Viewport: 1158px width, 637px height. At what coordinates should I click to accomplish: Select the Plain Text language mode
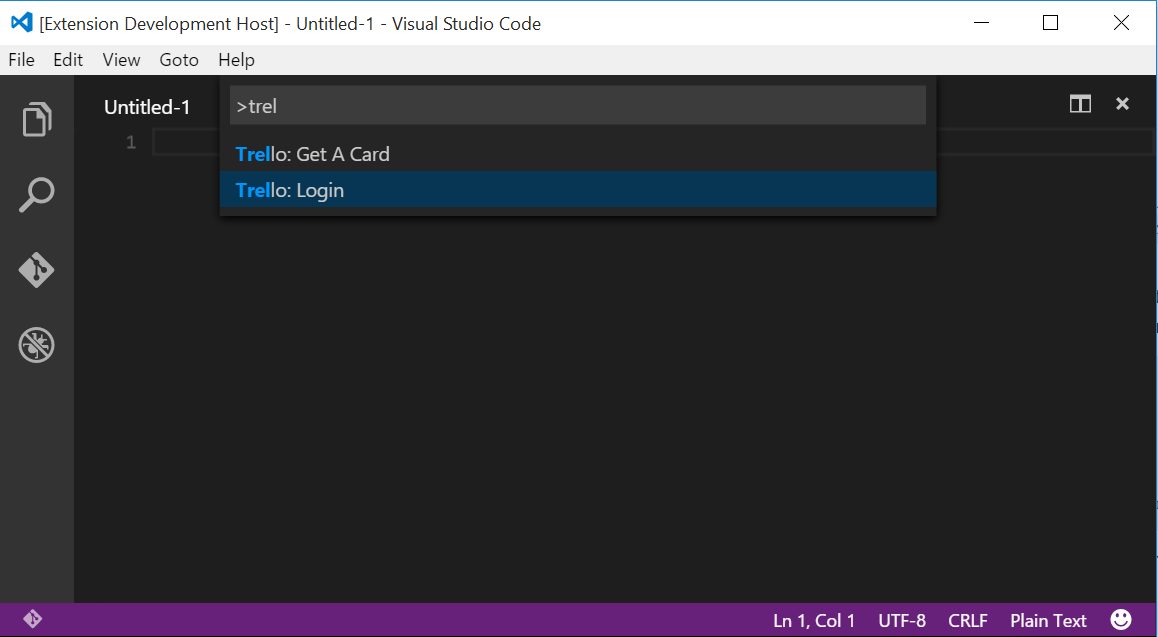tap(1048, 621)
